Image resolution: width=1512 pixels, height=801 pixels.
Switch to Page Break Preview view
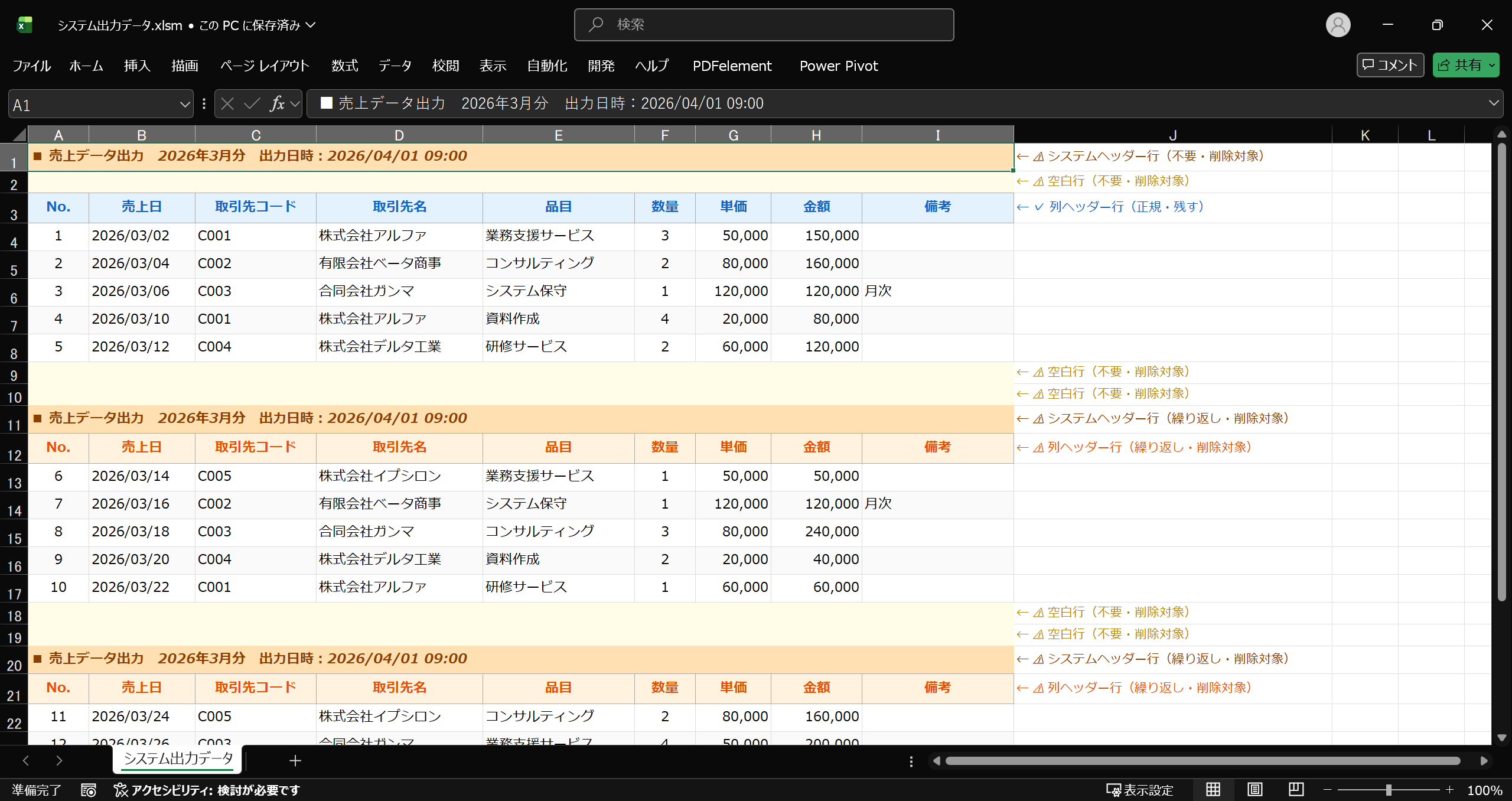click(x=1296, y=790)
